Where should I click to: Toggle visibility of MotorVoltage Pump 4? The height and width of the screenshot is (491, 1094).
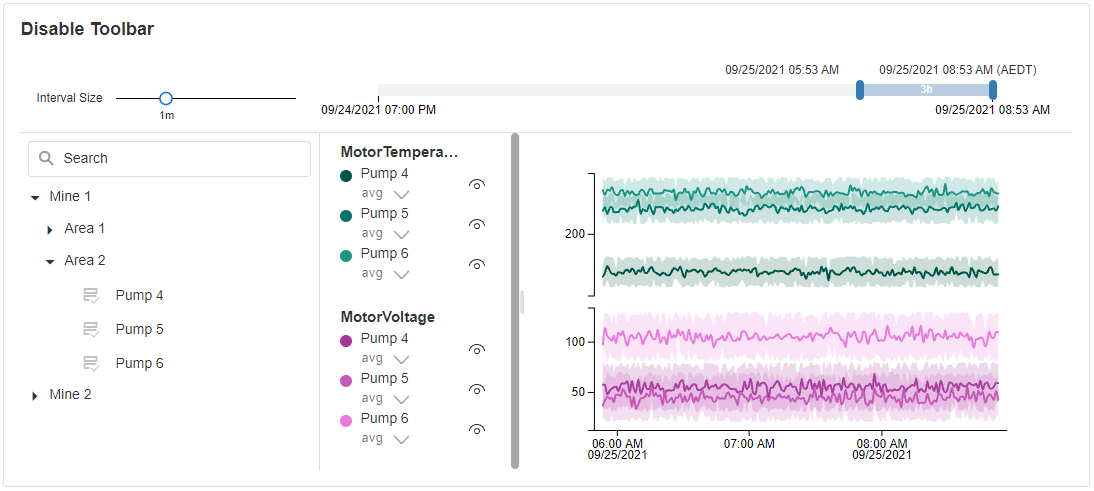coord(477,349)
